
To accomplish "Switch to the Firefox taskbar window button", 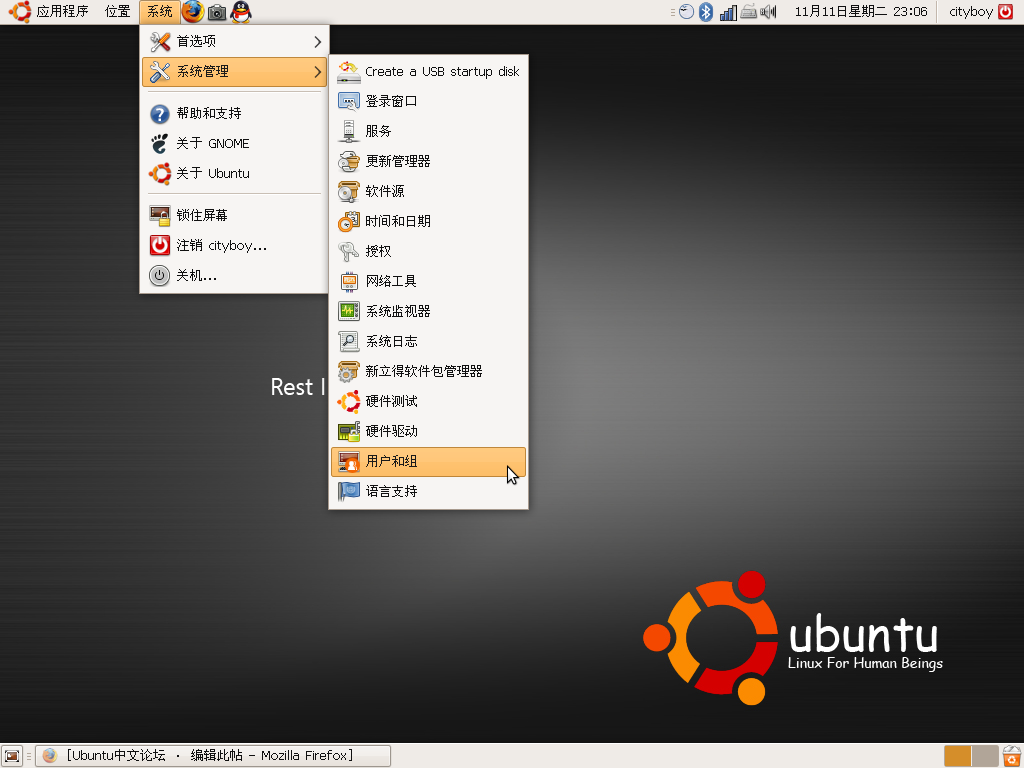I will (x=213, y=756).
